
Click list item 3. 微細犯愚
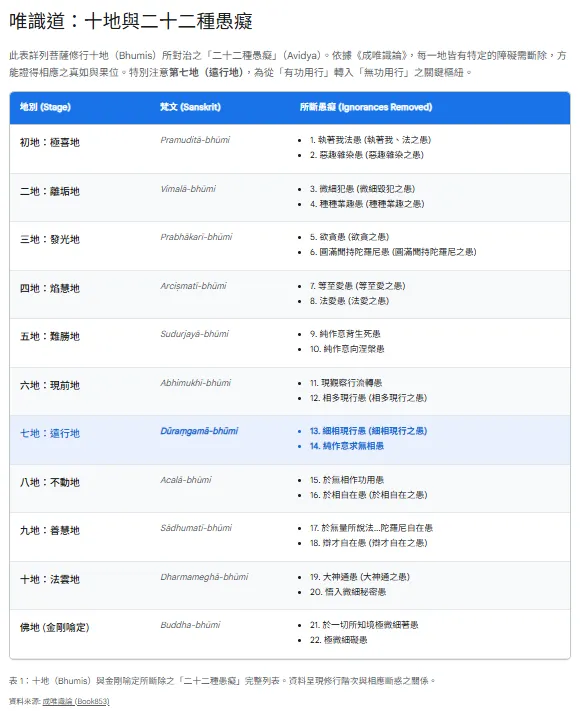pyautogui.click(x=363, y=189)
